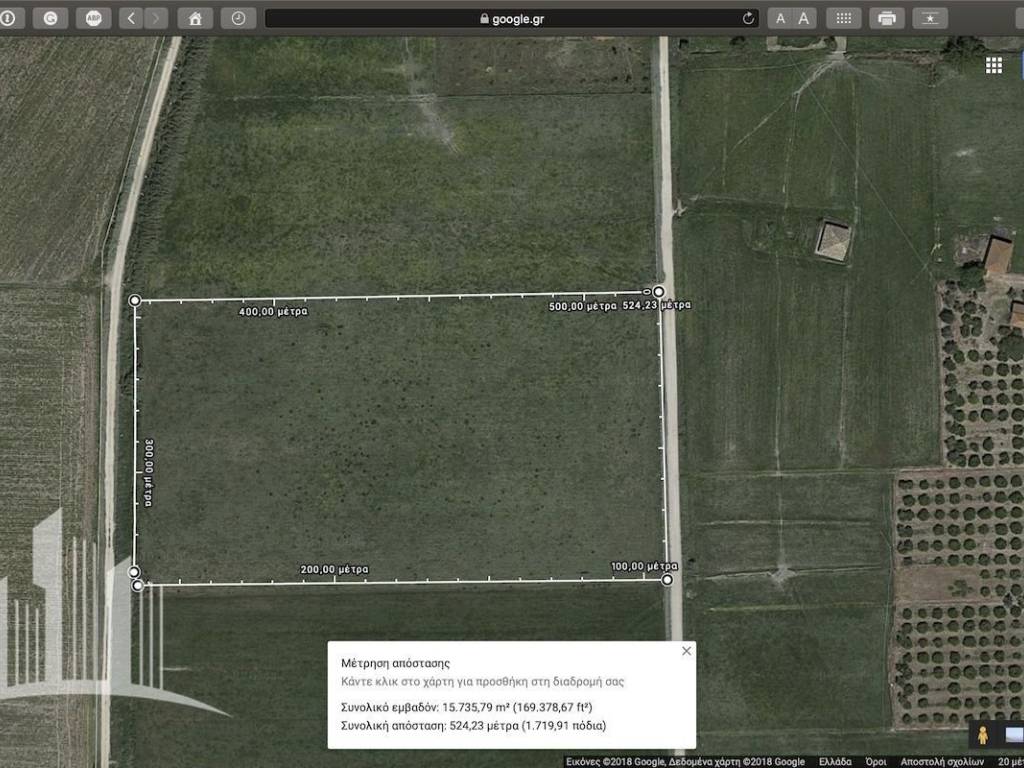Open the Google apps grid on map
Screen dimensions: 1024x768
click(993, 65)
